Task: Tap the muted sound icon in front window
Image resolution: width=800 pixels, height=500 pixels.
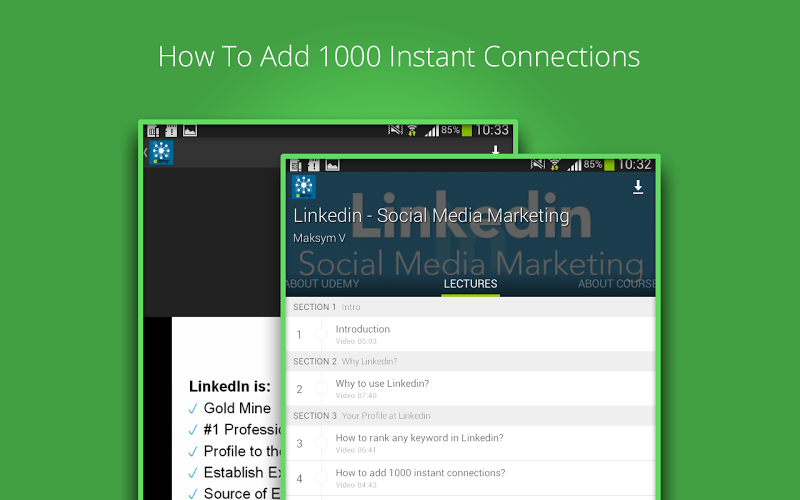Action: [x=537, y=164]
